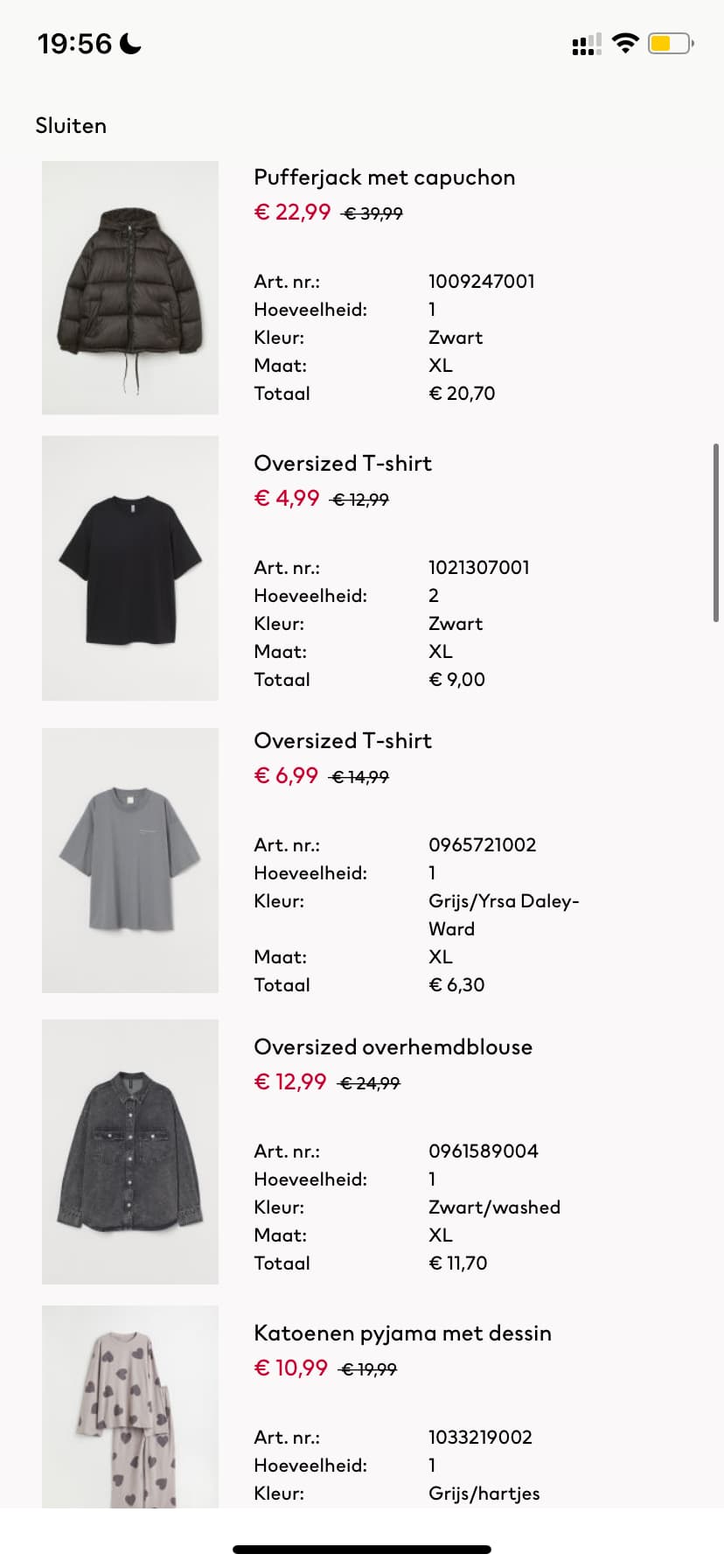The image size is (724, 1568).
Task: Tap the moon focus mode icon
Action: 130,43
